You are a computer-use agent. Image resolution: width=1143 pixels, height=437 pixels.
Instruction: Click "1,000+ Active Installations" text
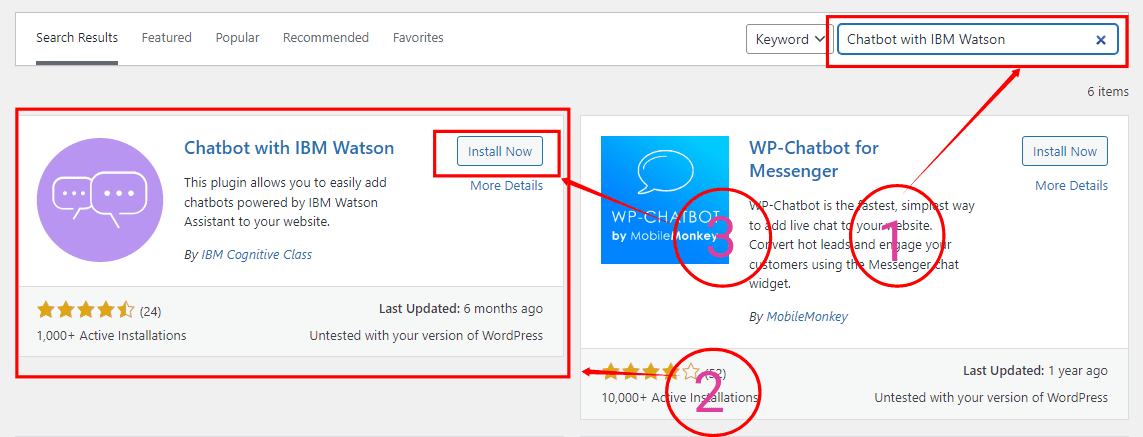click(112, 336)
